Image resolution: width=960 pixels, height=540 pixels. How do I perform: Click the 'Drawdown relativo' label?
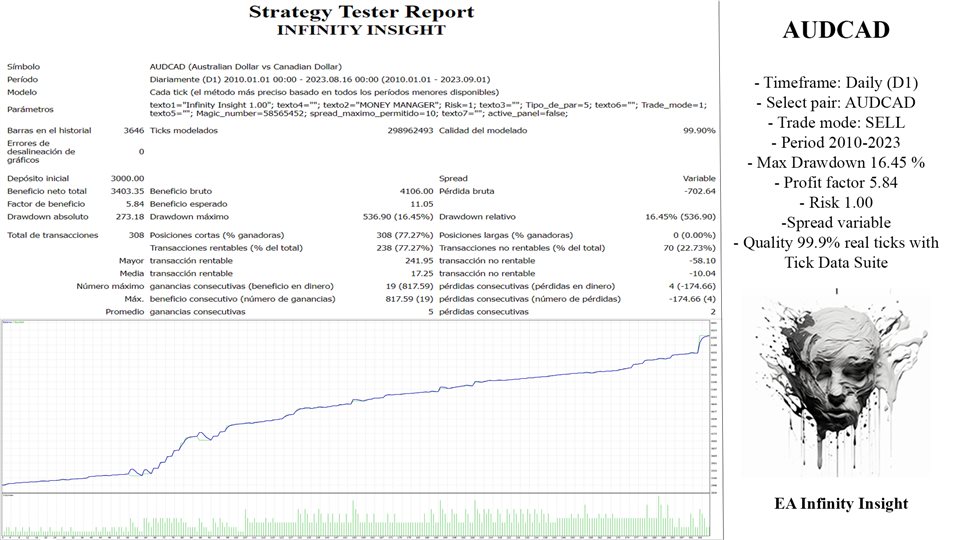(478, 217)
